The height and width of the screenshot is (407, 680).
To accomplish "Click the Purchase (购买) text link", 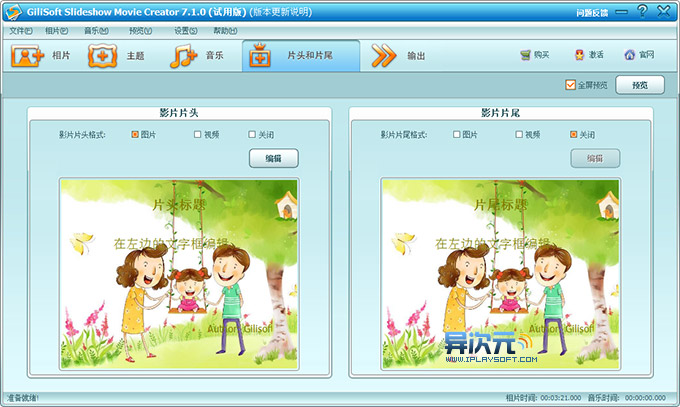I will click(x=542, y=55).
